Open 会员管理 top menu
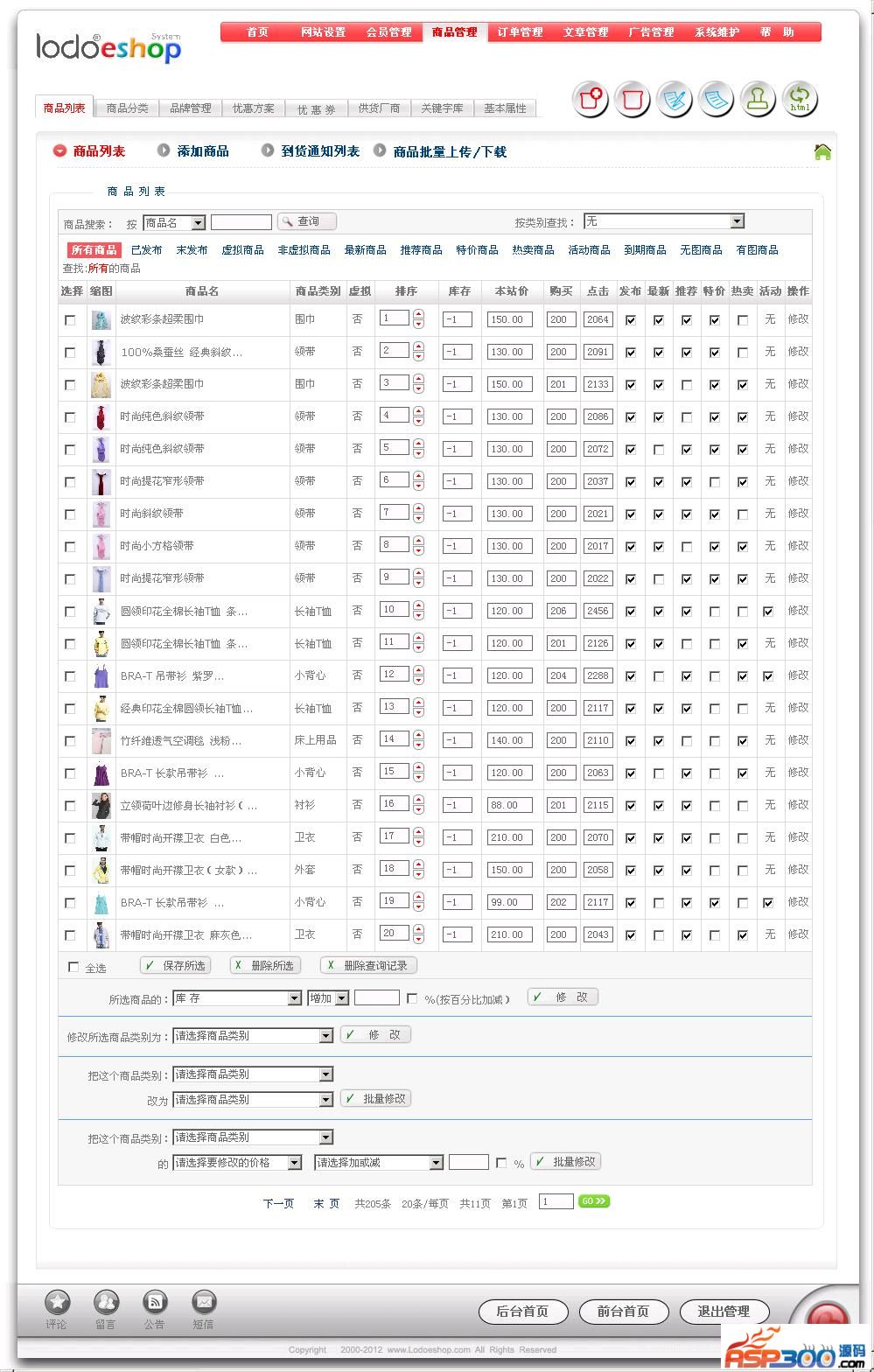The image size is (874, 1372). [388, 32]
